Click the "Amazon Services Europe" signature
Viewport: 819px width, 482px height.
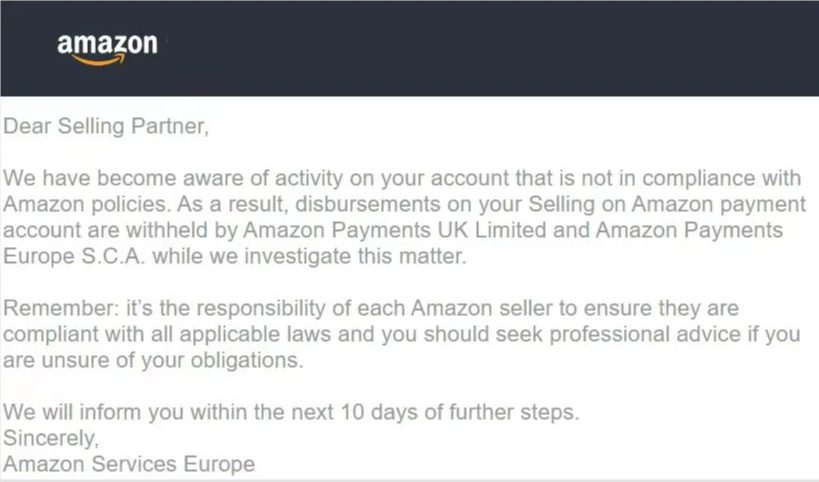(x=129, y=464)
